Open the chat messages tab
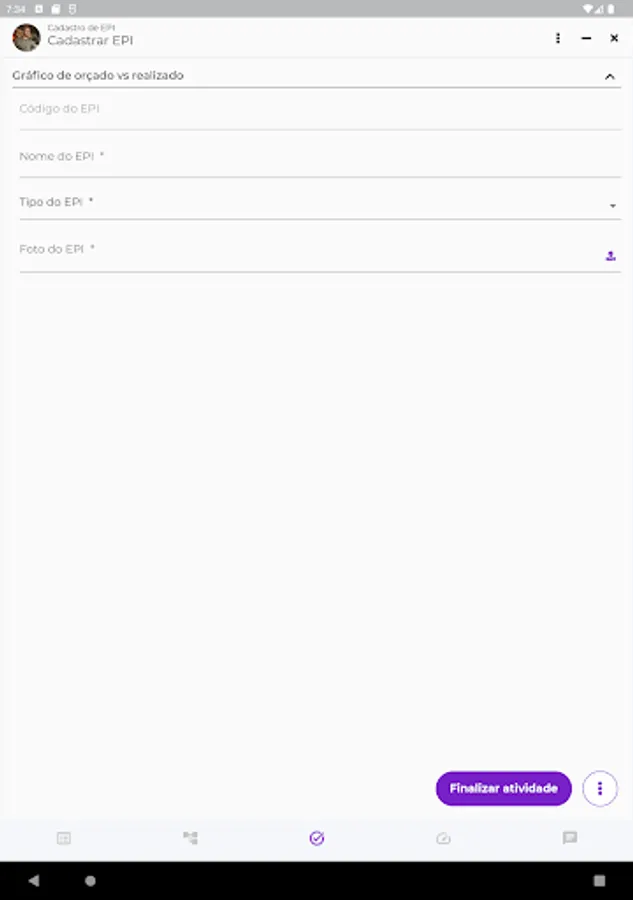Screen dimensions: 633x900 (x=570, y=838)
